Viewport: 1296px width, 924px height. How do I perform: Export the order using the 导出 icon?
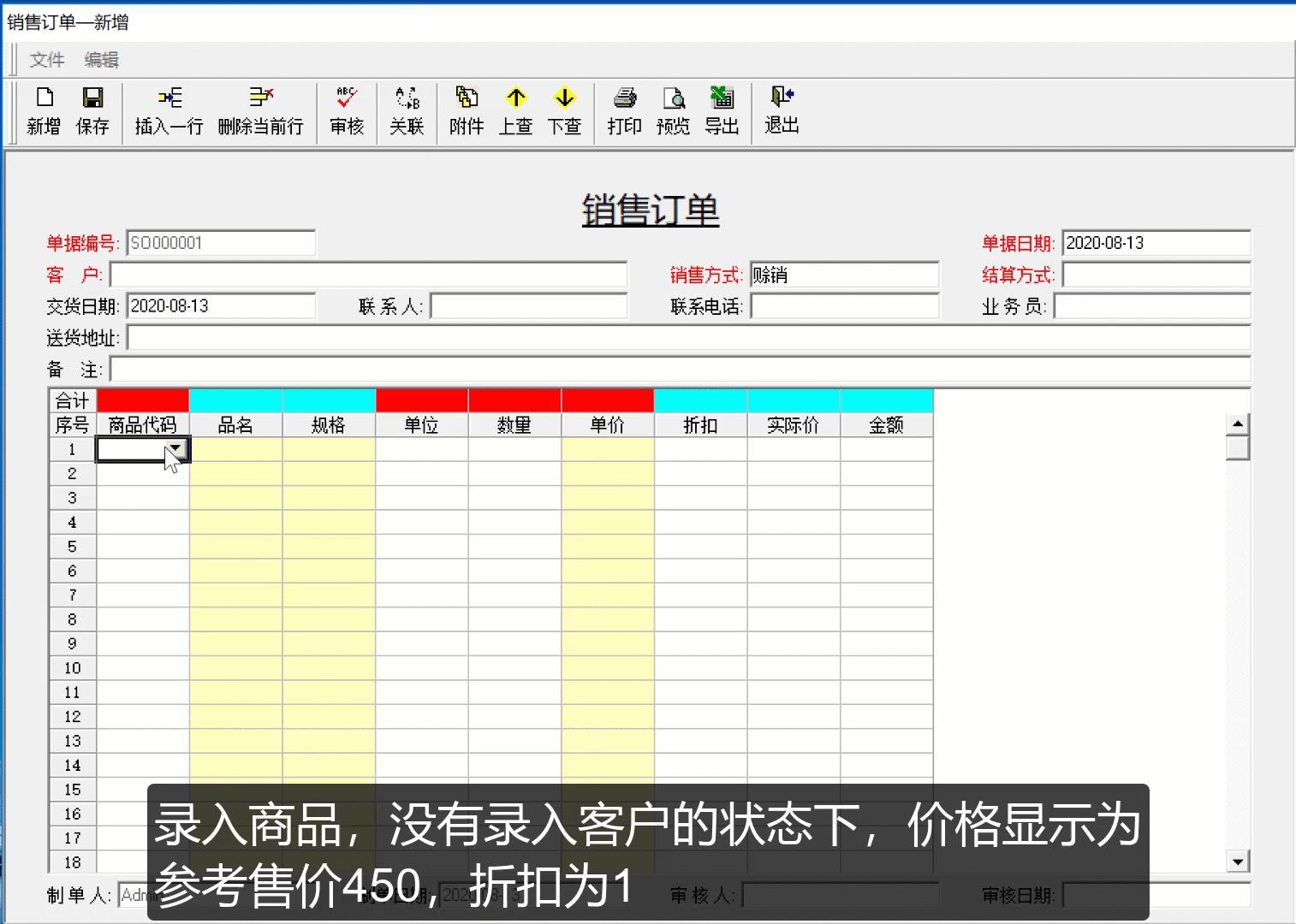[x=722, y=111]
